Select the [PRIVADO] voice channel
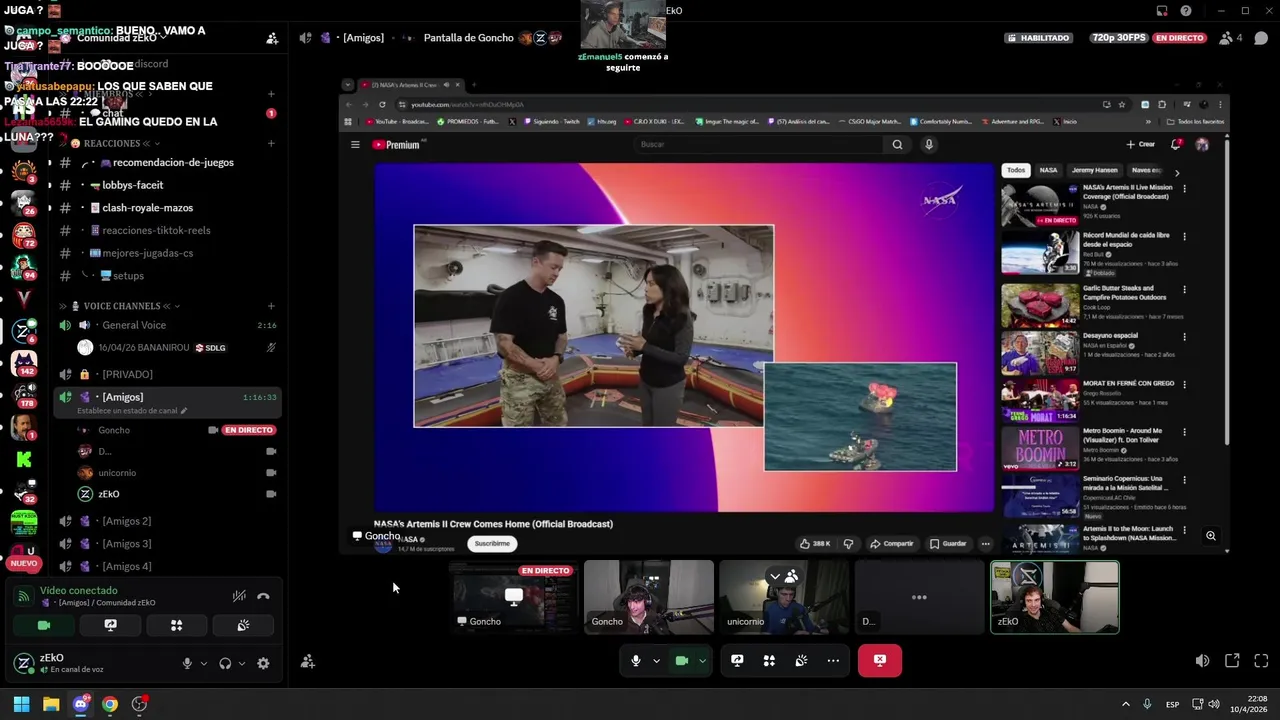This screenshot has height=720, width=1280. [x=168, y=374]
